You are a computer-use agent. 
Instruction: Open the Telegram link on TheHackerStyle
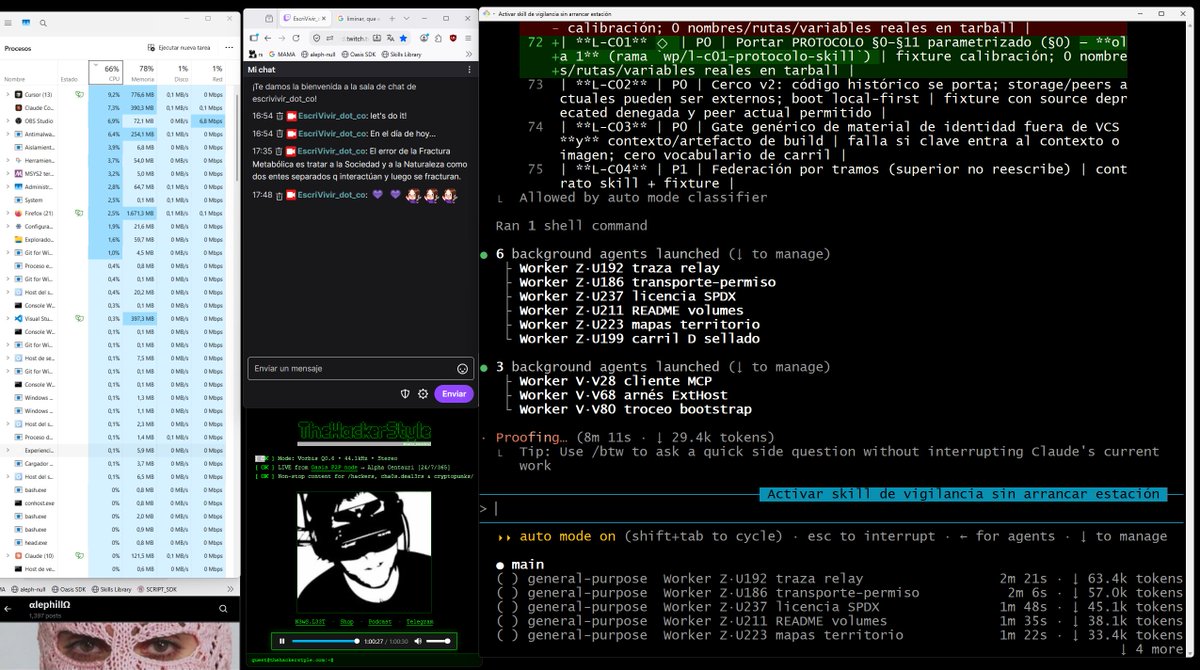[x=420, y=620]
